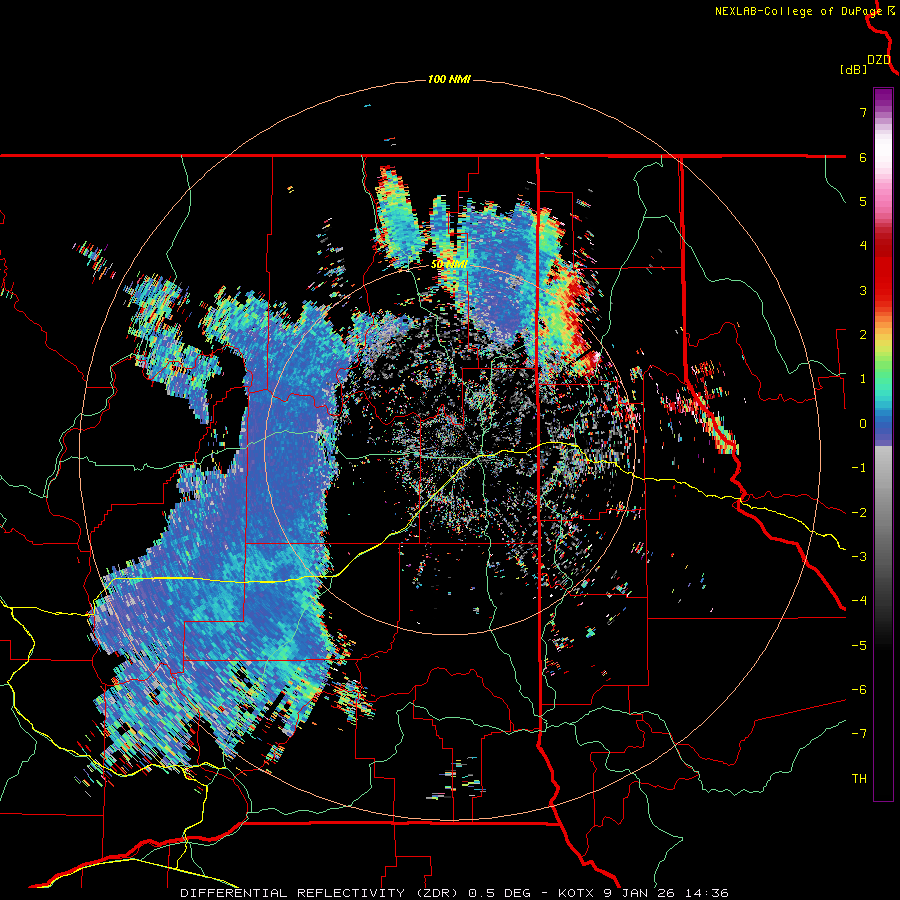Click the 4 value on color scale
This screenshot has width=900, height=900.
point(863,246)
